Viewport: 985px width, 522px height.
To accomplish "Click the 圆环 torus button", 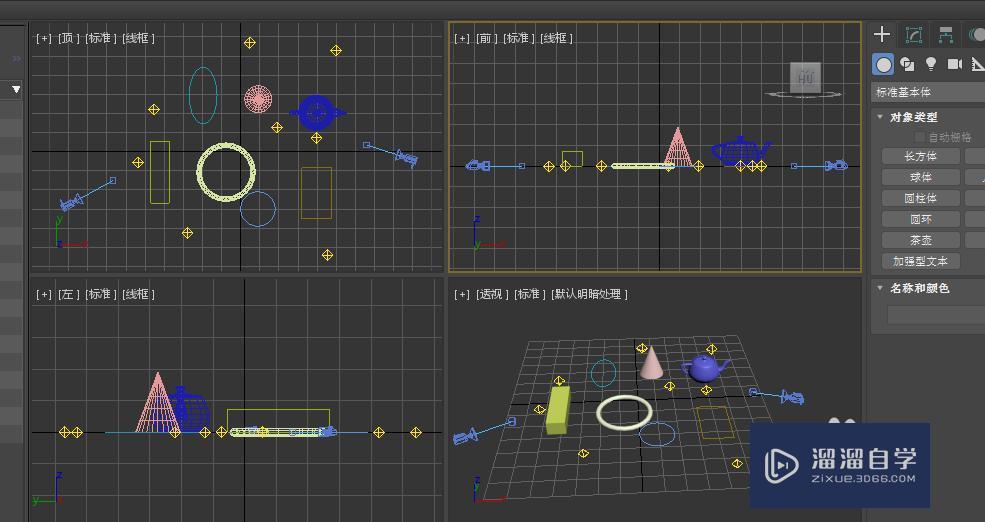I will coord(921,219).
